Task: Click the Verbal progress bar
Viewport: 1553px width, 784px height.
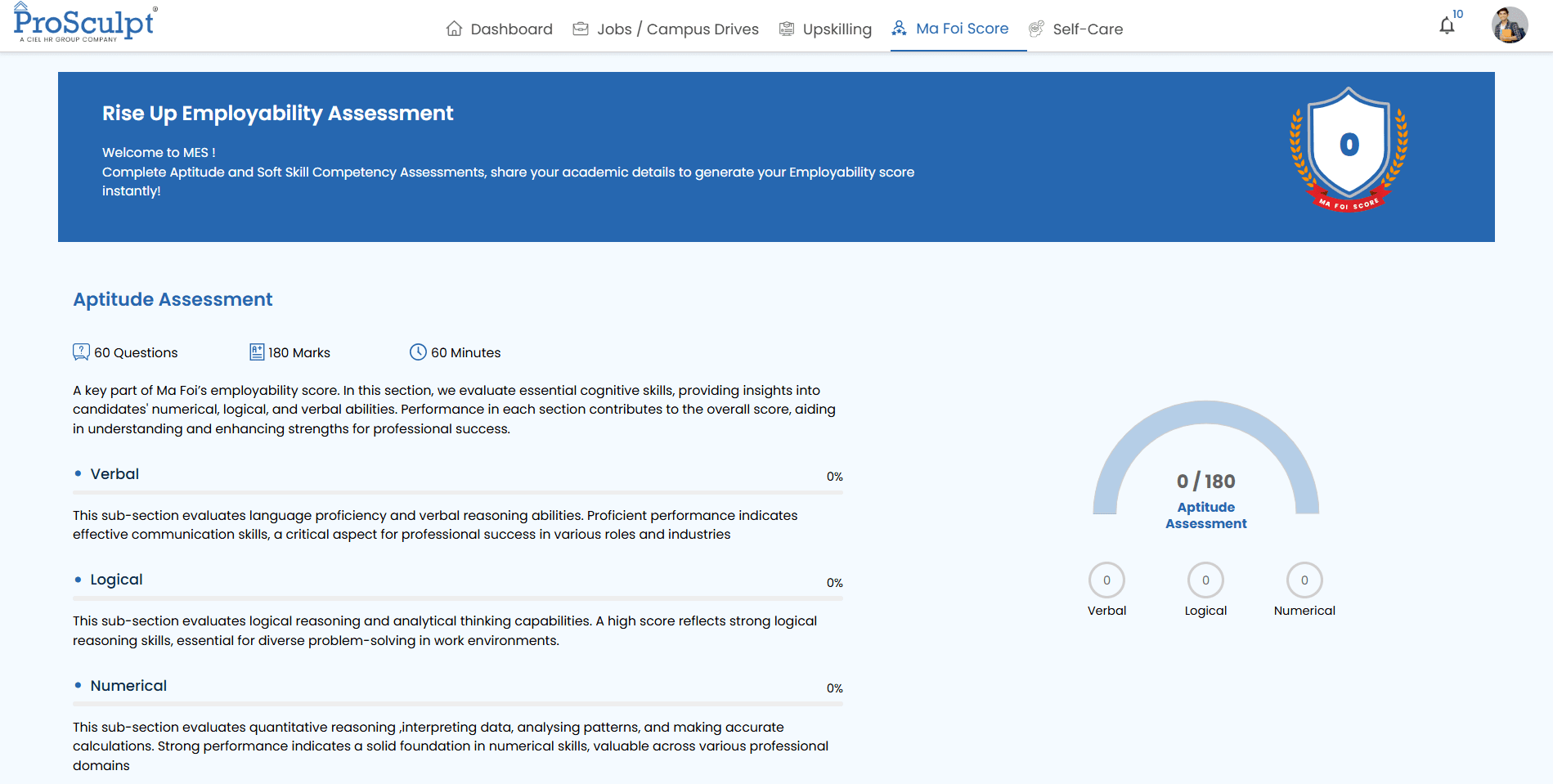Action: (x=457, y=492)
